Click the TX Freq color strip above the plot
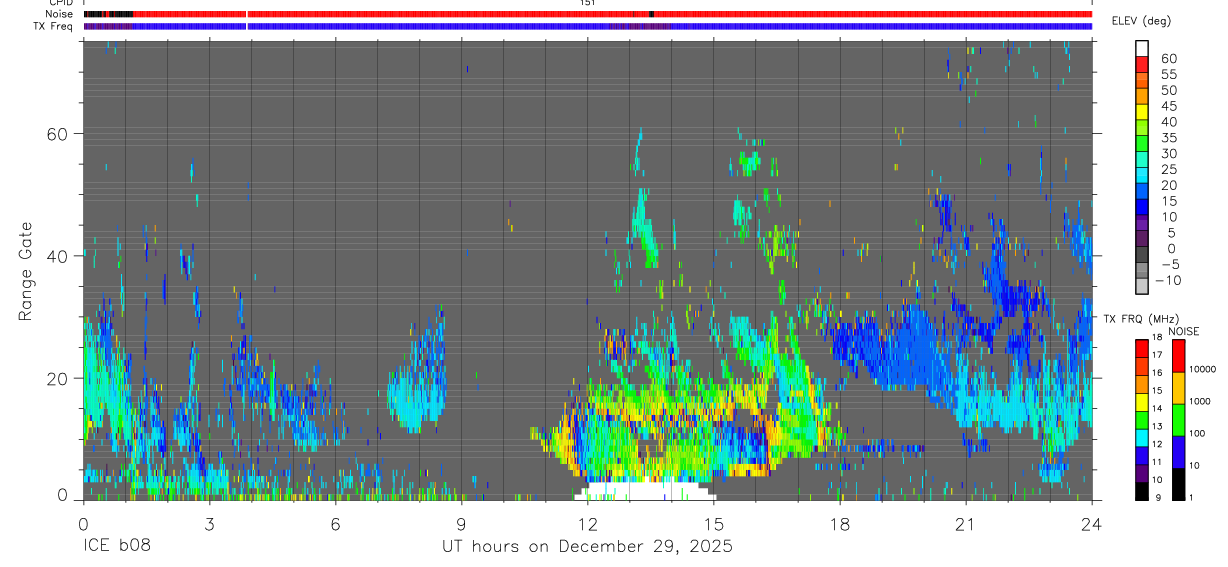 tap(587, 26)
